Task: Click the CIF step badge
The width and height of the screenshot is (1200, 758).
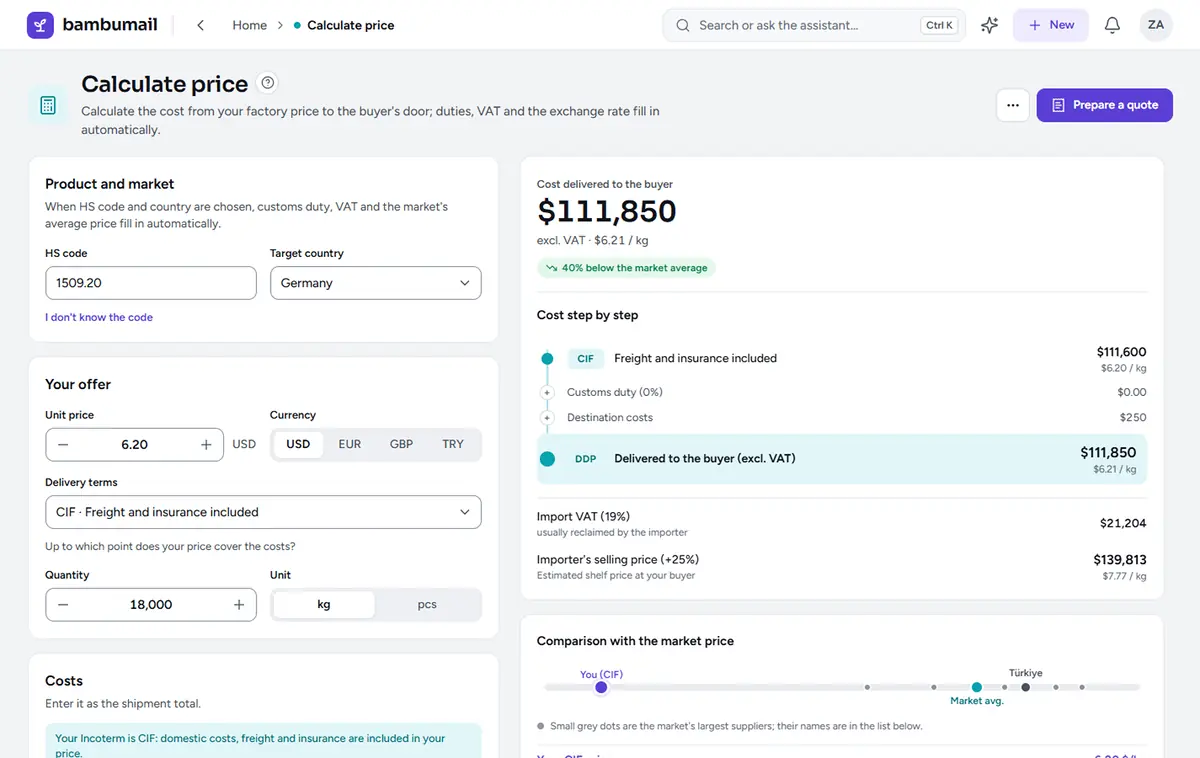Action: click(x=586, y=358)
